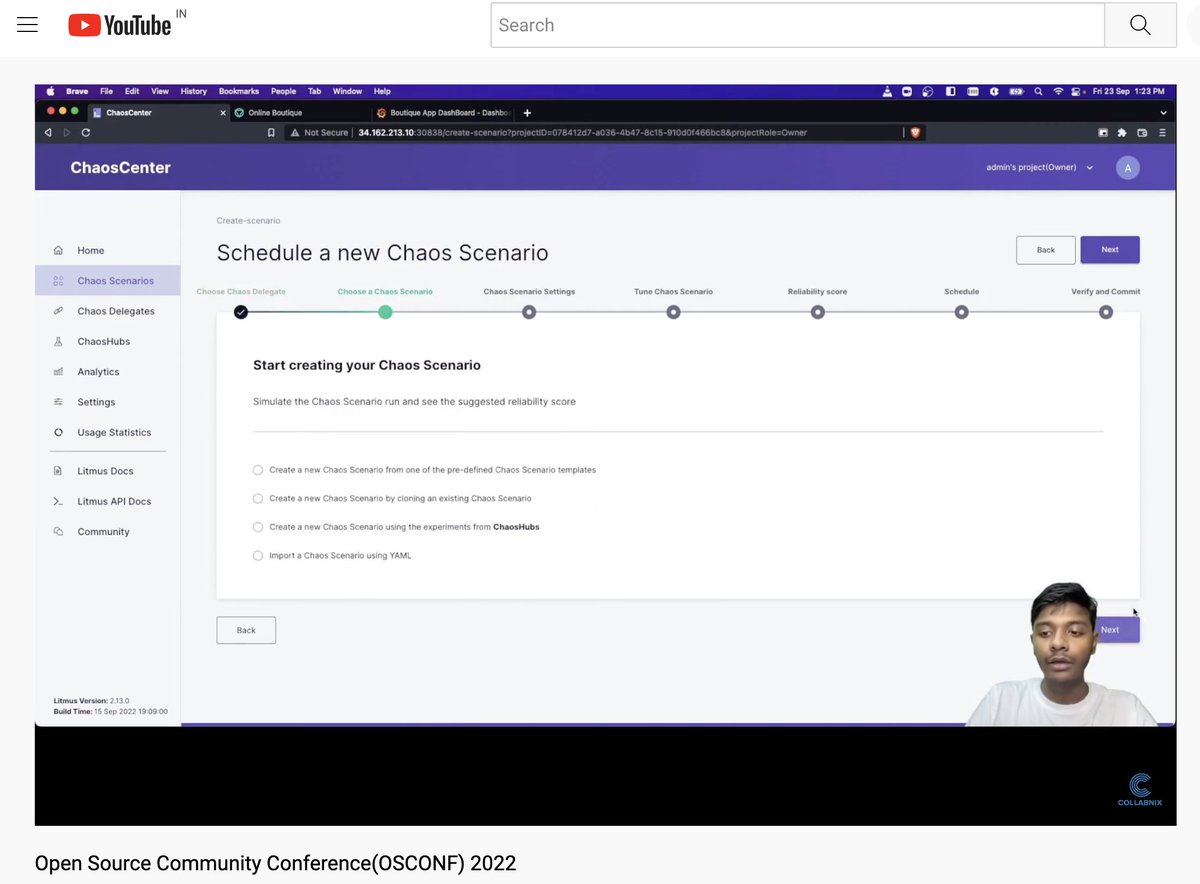1200x884 pixels.
Task: Open the Brave menu in macOS menu bar
Action: coord(77,91)
